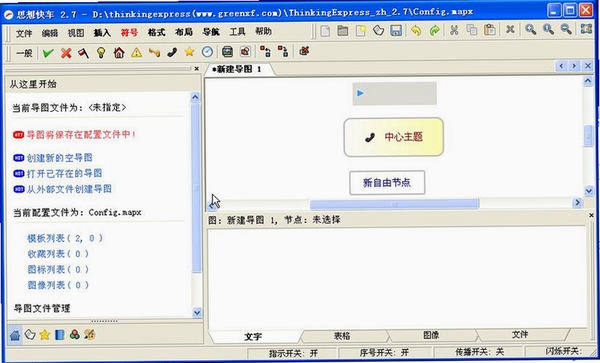The image size is (600, 363).
Task: Open the 编辑 menu
Action: (50, 33)
